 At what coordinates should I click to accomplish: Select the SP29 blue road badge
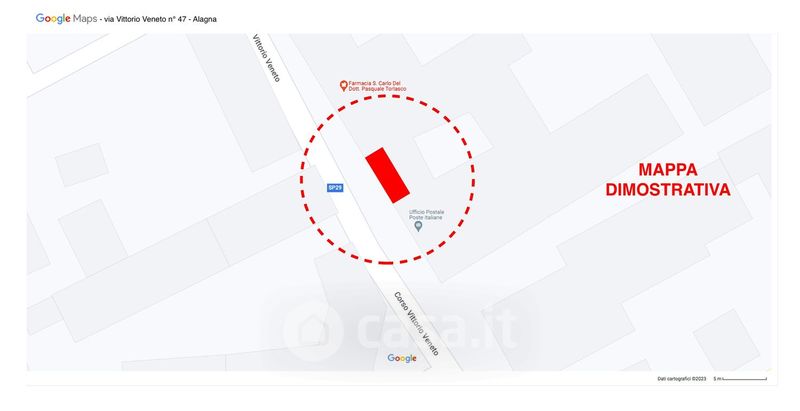click(x=335, y=188)
